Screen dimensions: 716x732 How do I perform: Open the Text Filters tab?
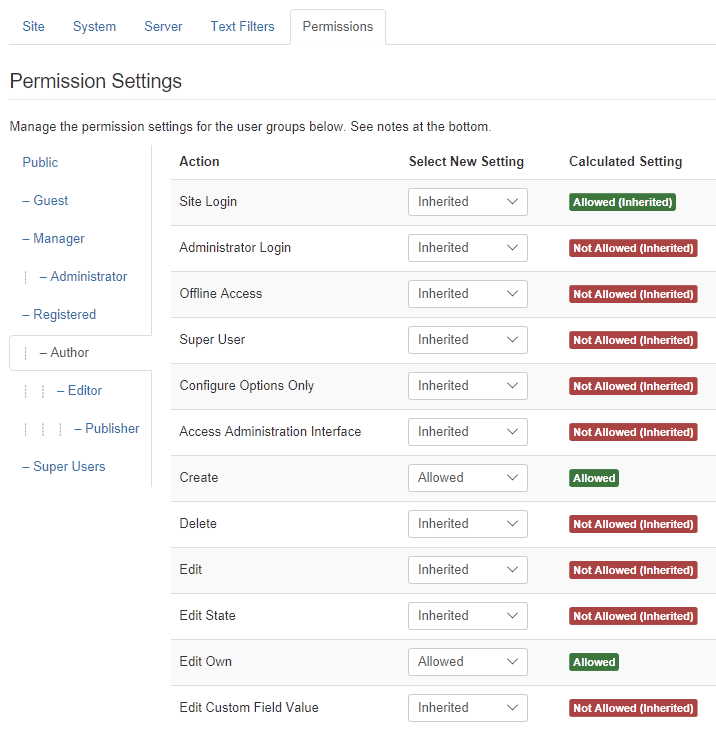click(x=242, y=27)
